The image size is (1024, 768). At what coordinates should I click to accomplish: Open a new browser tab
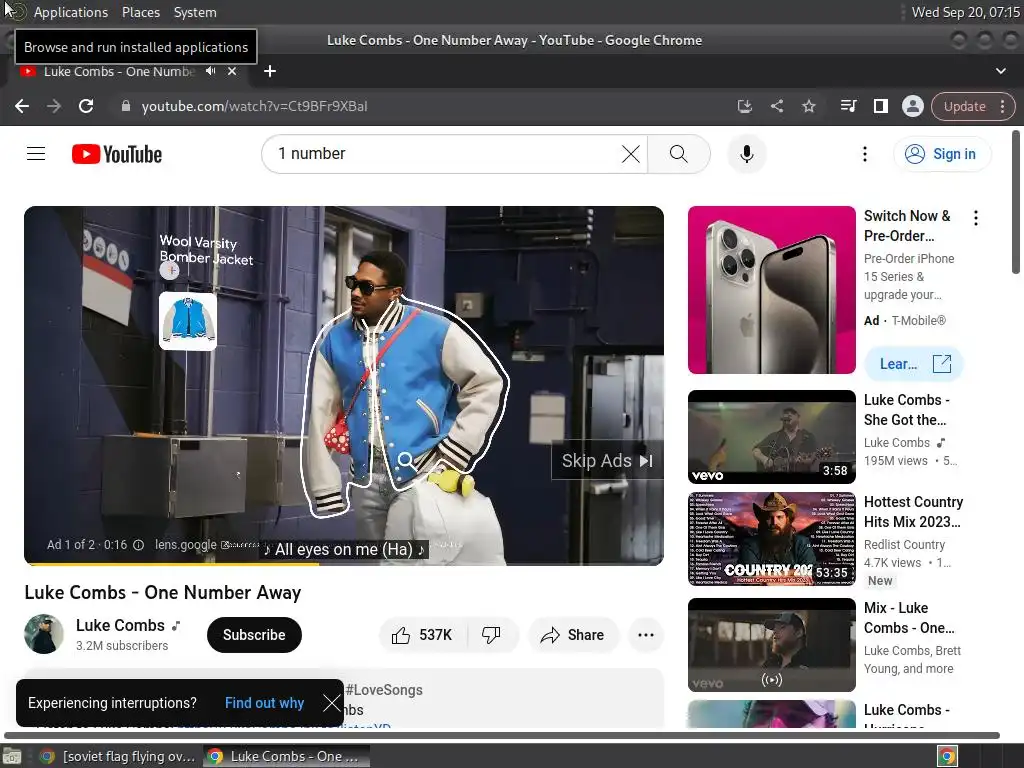click(x=270, y=71)
